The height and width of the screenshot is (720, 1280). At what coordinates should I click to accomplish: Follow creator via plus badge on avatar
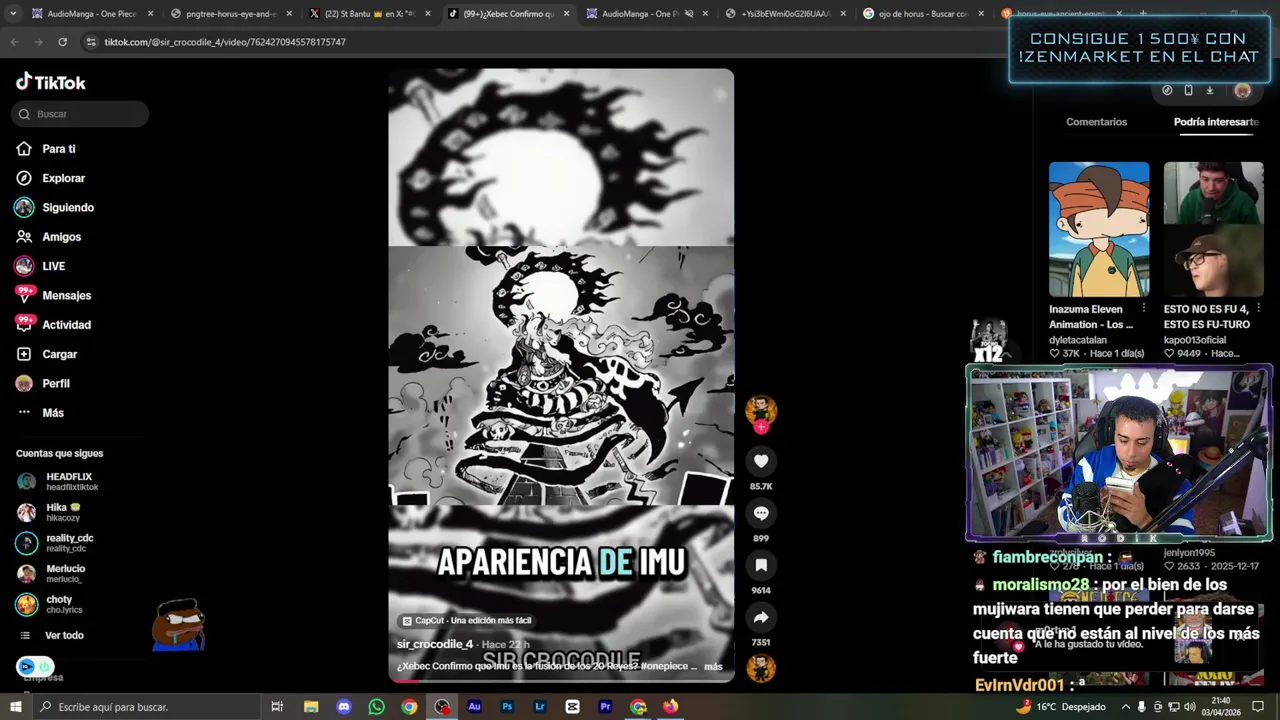tap(761, 427)
